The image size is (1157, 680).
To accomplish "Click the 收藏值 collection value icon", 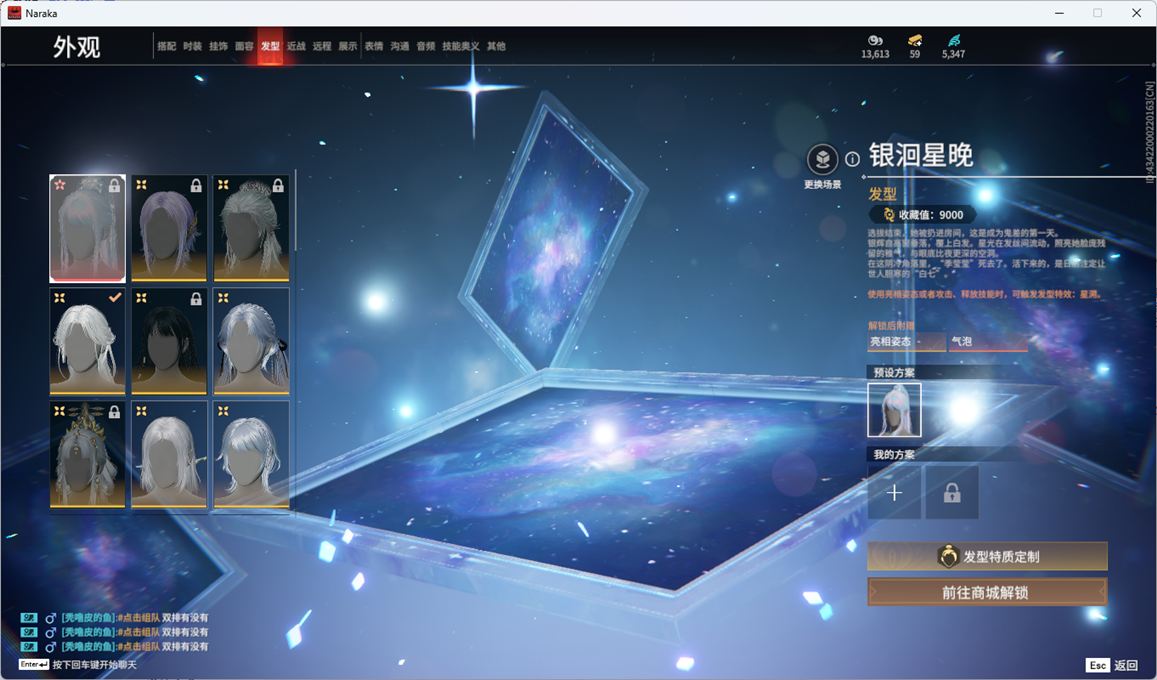I will 888,215.
